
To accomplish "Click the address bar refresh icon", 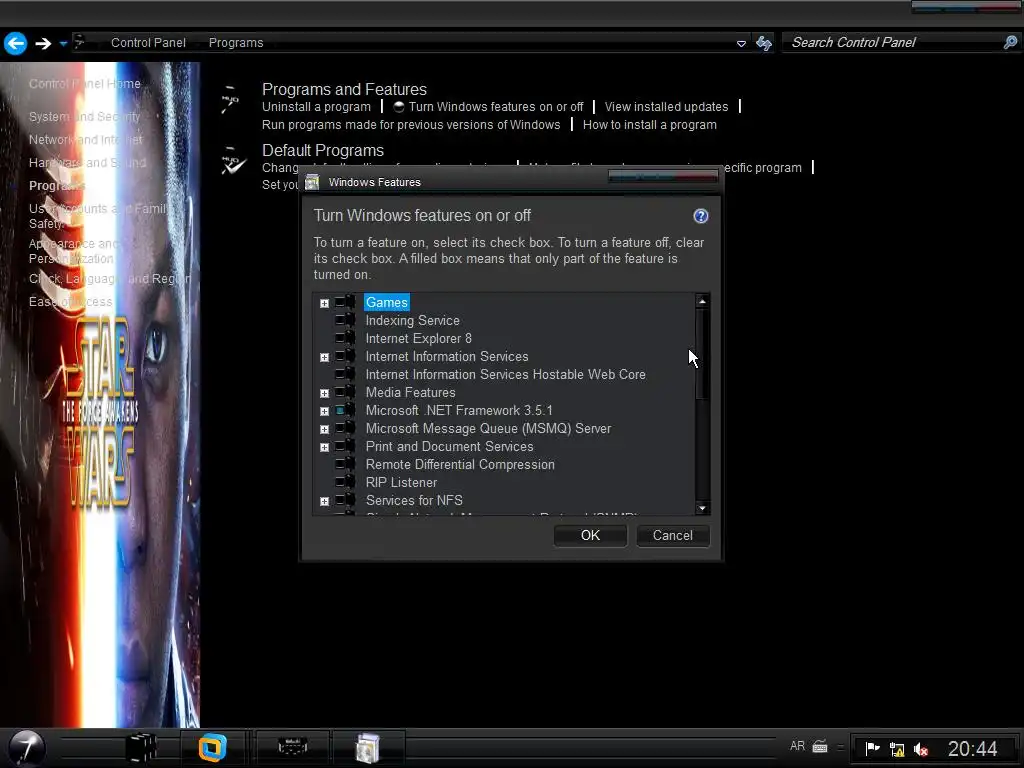I will 763,43.
